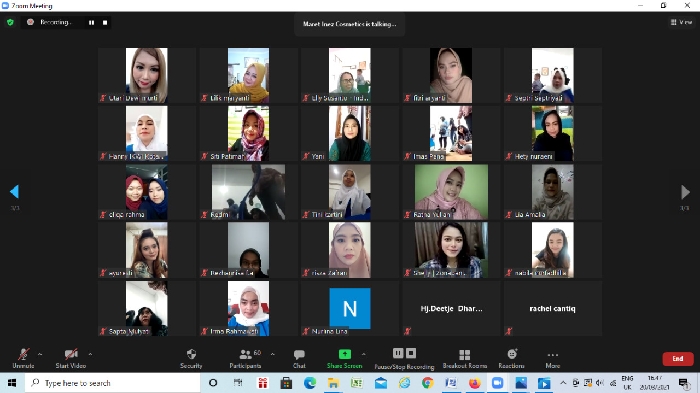
Task: Expand audio options arrow beside Unmute
Action: pyautogui.click(x=40, y=354)
